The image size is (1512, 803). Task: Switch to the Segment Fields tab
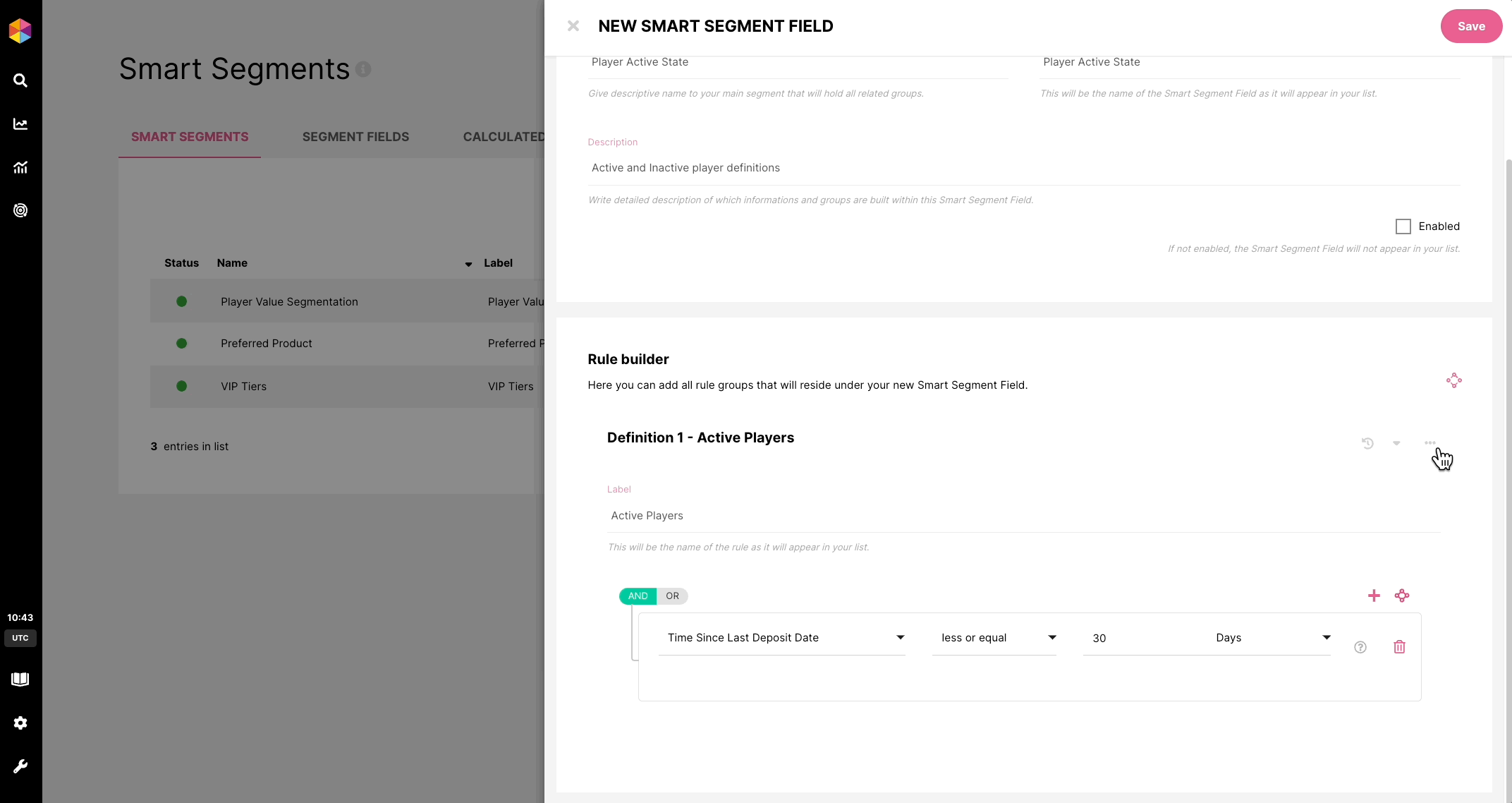pyautogui.click(x=355, y=137)
